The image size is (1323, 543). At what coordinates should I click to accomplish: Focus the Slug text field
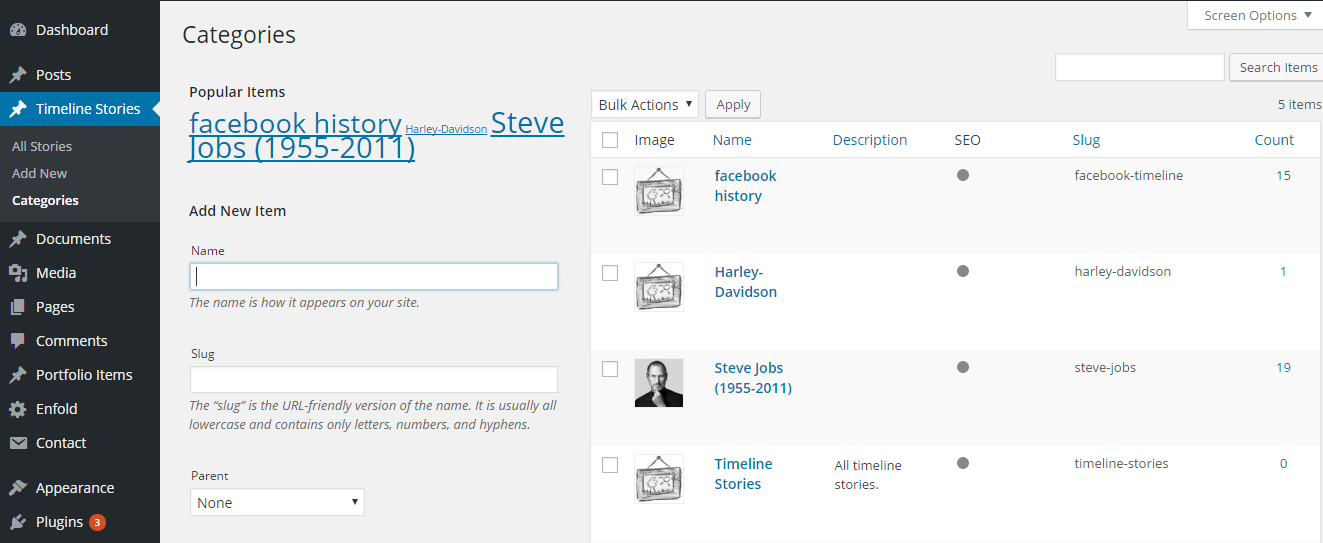tap(373, 380)
